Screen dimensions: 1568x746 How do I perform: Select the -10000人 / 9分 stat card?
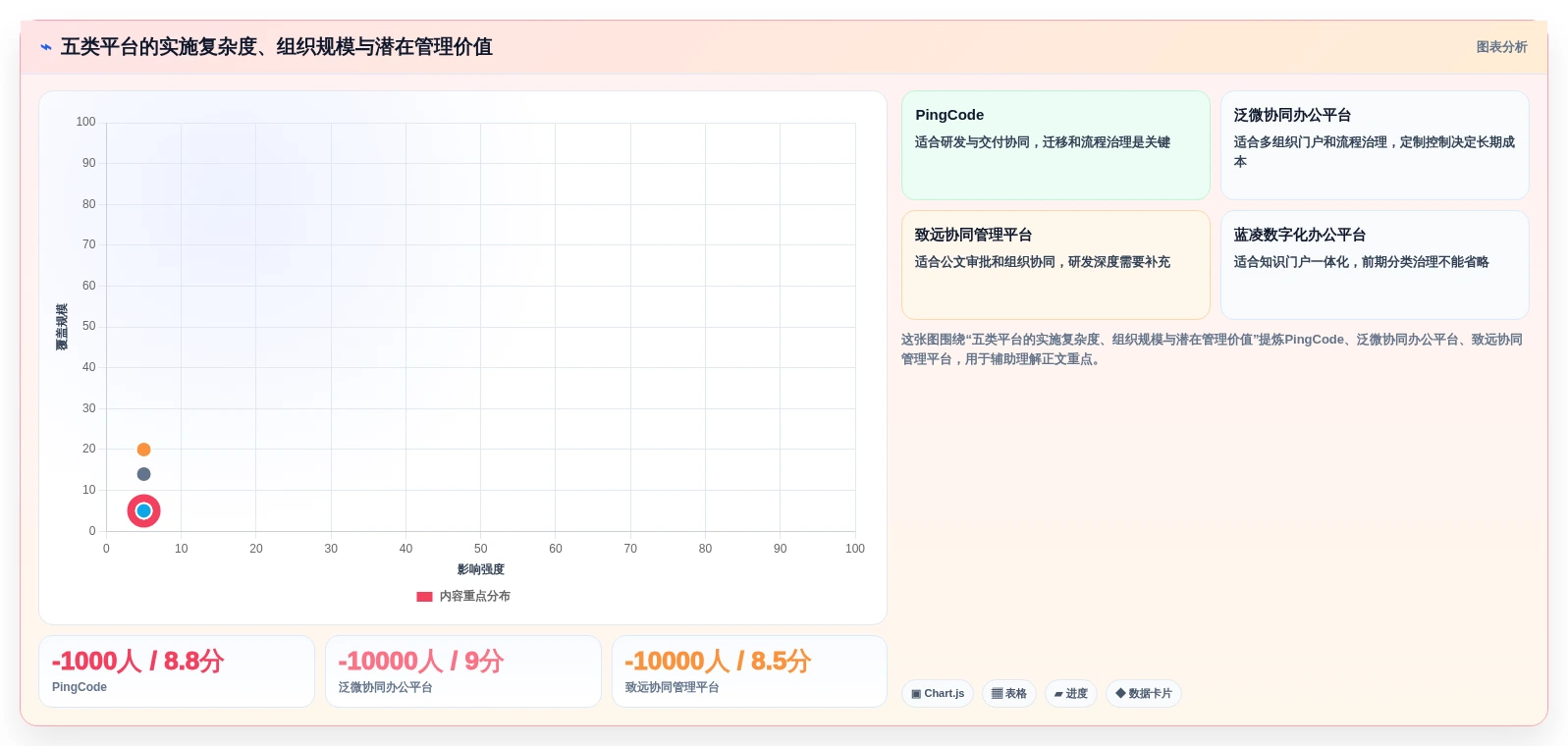pyautogui.click(x=463, y=671)
